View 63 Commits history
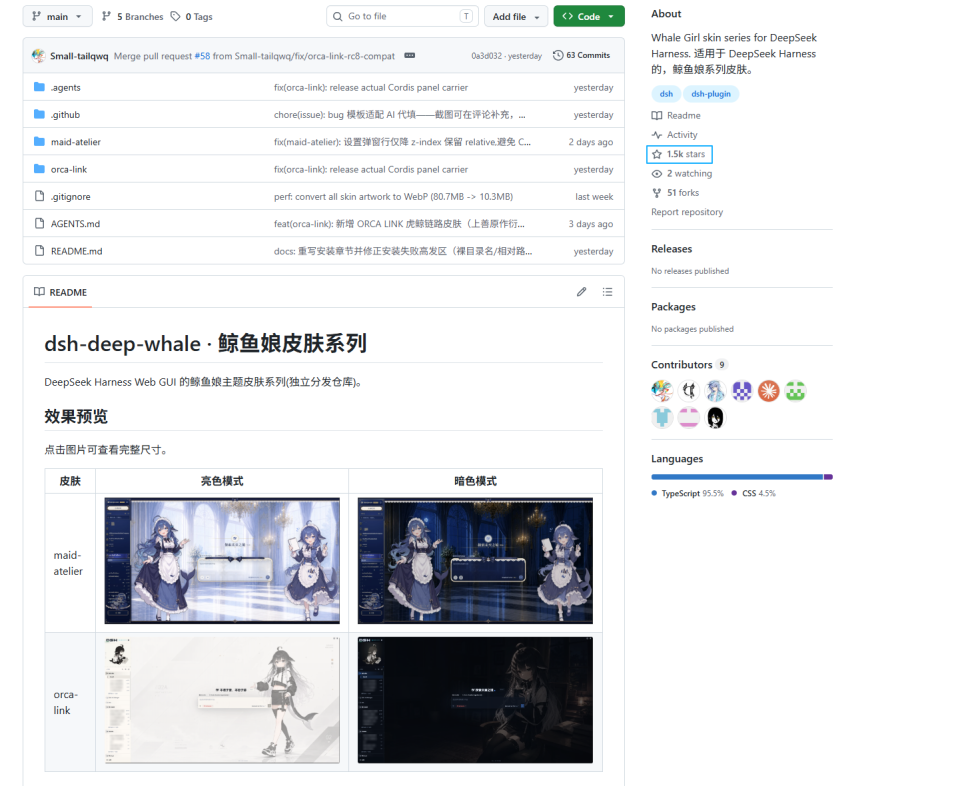The width and height of the screenshot is (960, 786). tap(582, 55)
